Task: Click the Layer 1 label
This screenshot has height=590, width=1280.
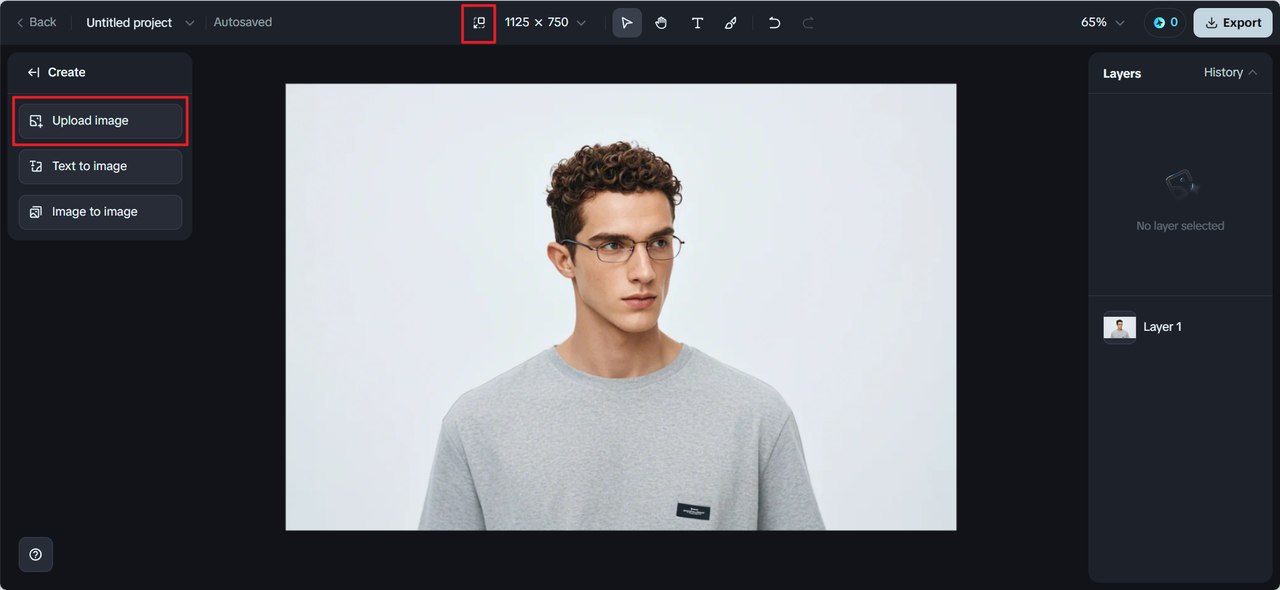Action: (1162, 327)
